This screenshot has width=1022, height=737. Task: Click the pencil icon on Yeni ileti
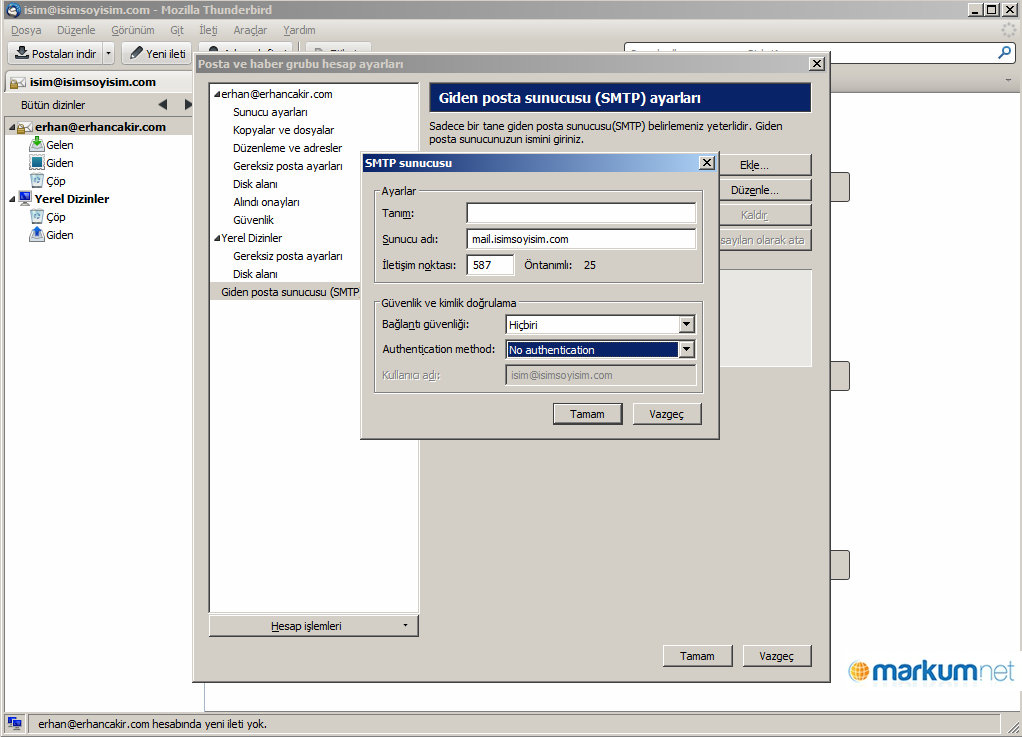(136, 53)
